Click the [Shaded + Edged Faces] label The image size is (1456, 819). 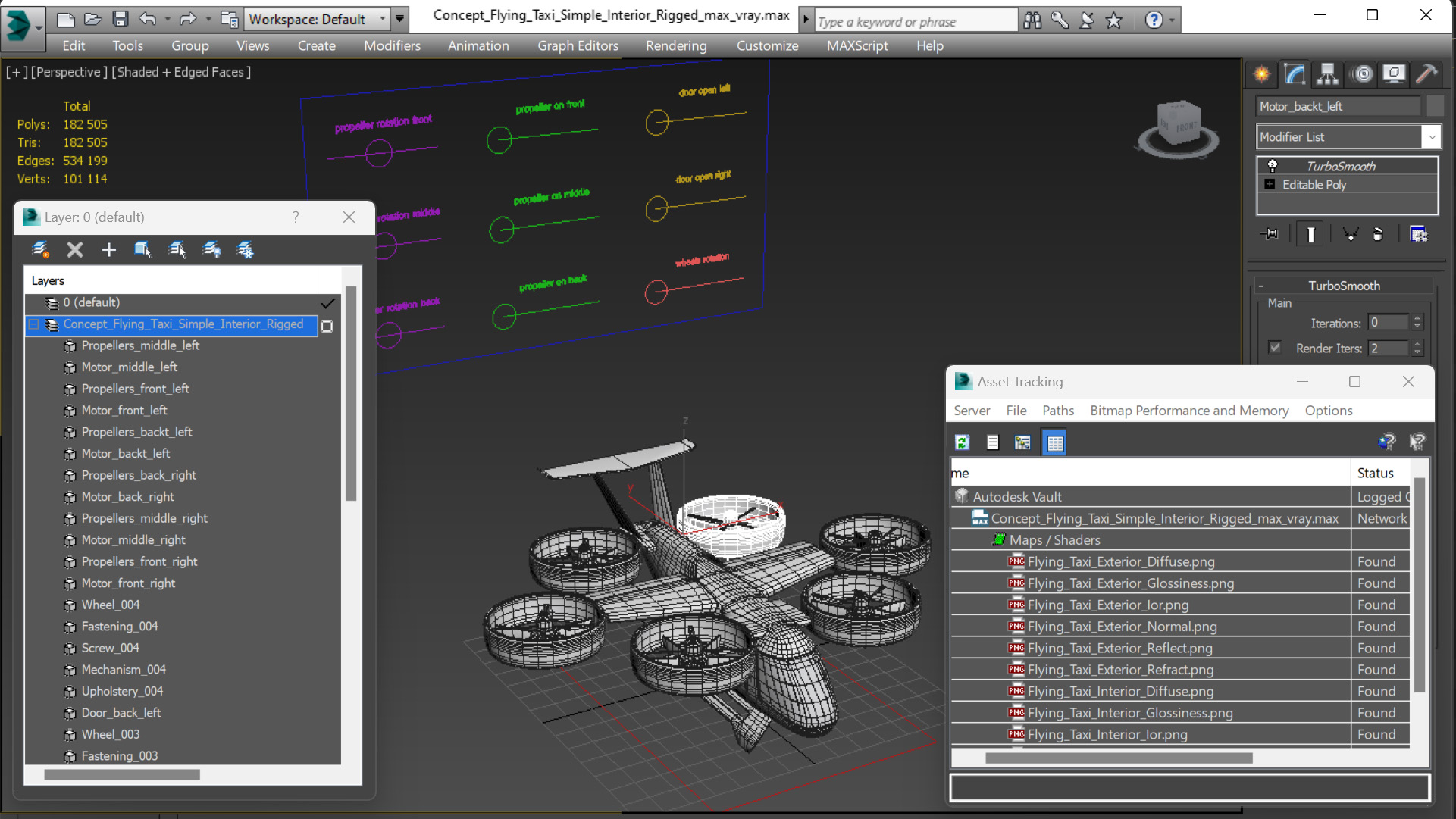[181, 72]
